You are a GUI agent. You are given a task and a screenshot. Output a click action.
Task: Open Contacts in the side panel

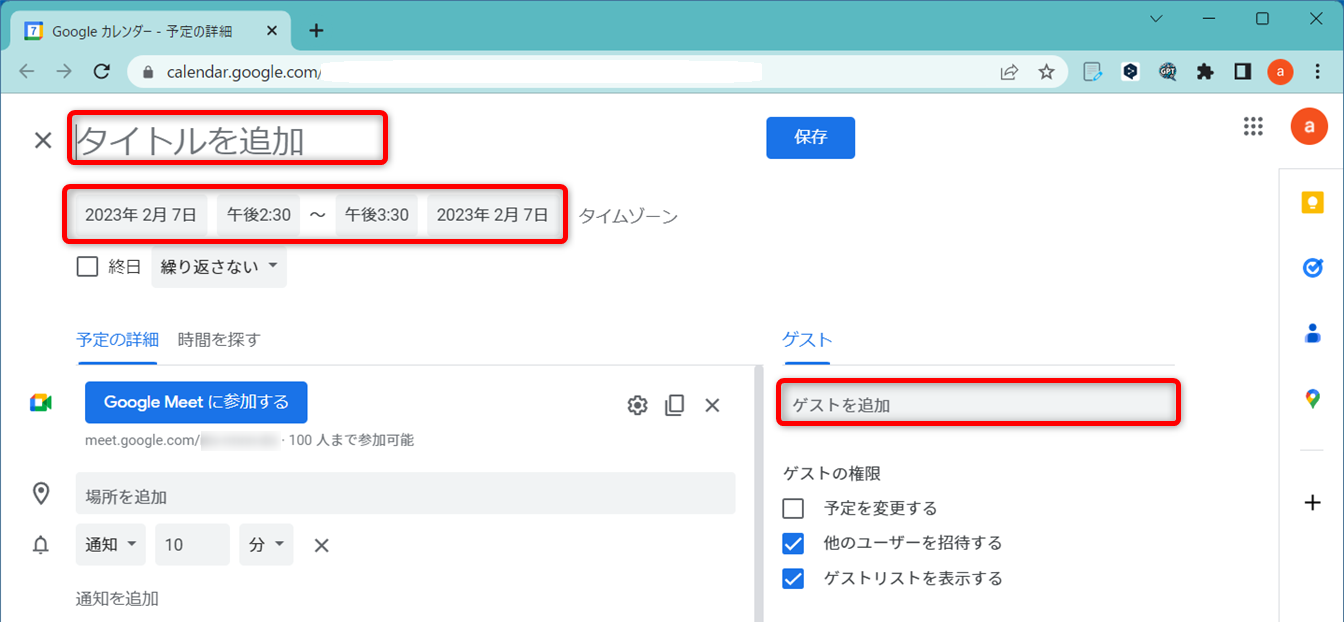click(x=1312, y=333)
